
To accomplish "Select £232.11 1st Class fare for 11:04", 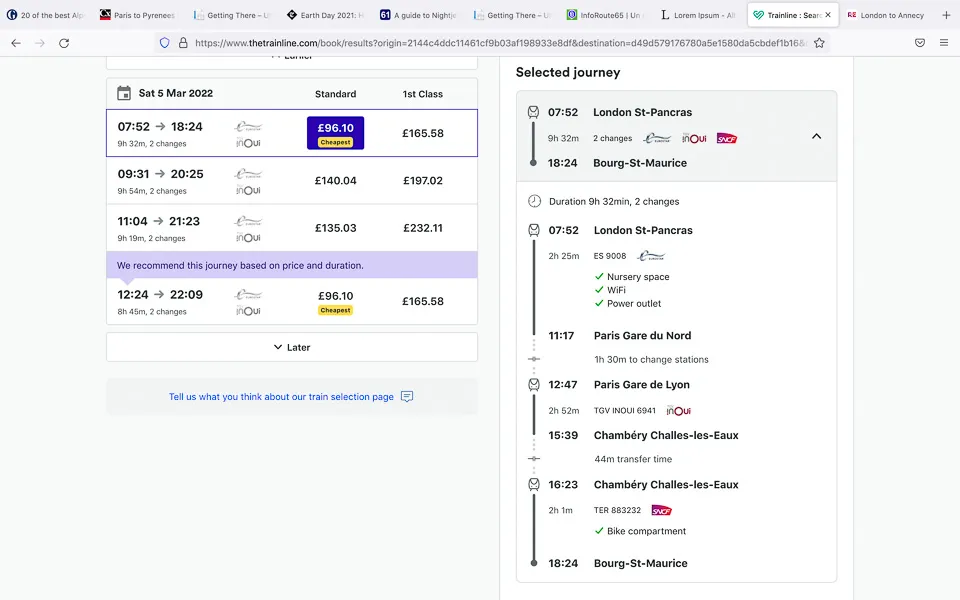I will click(422, 228).
